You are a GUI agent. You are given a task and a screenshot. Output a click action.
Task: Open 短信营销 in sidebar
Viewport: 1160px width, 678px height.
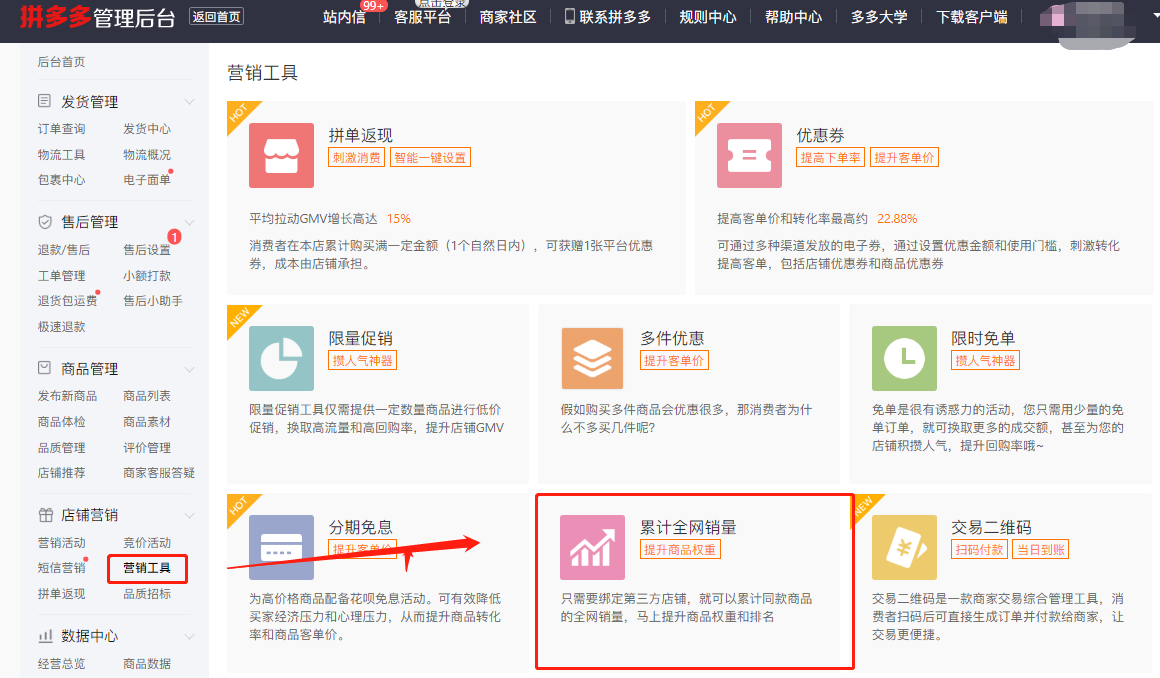pyautogui.click(x=61, y=568)
